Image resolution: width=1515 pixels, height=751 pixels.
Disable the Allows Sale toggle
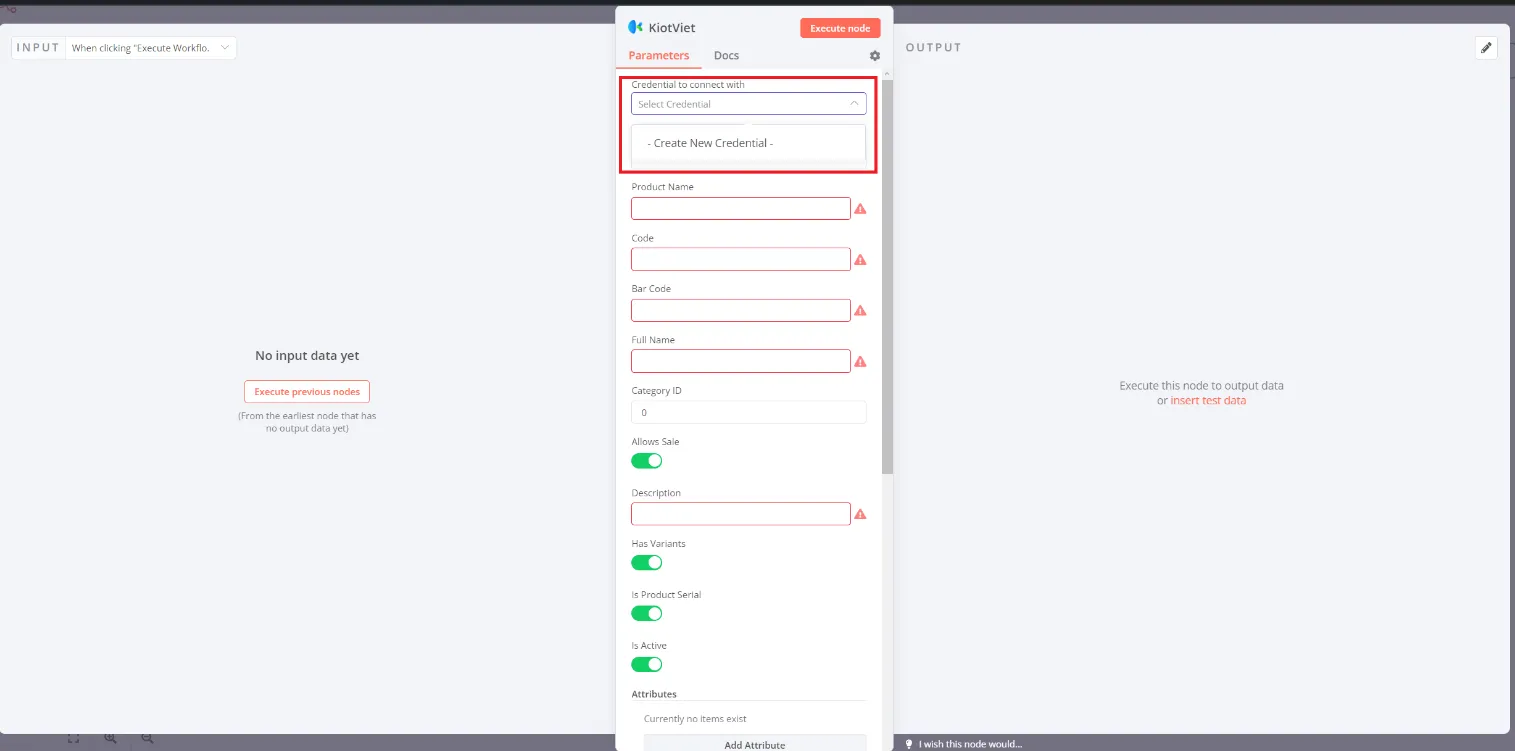pyautogui.click(x=646, y=461)
